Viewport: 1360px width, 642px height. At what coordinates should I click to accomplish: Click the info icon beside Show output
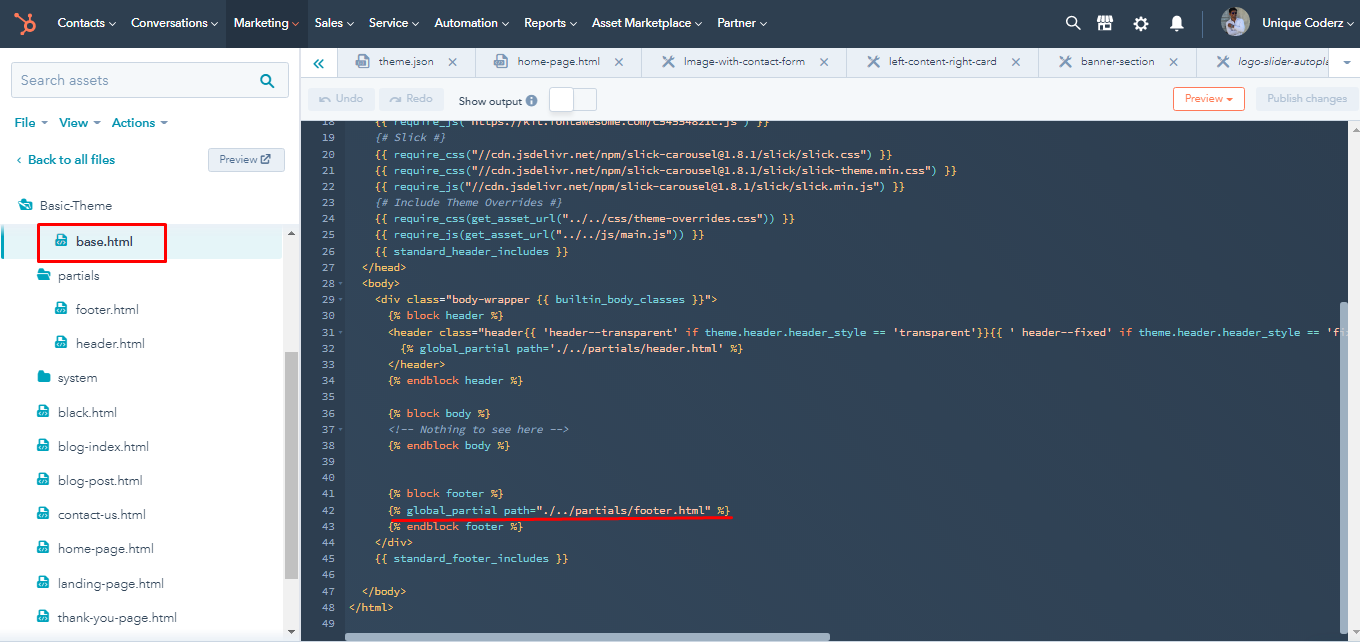tap(532, 101)
